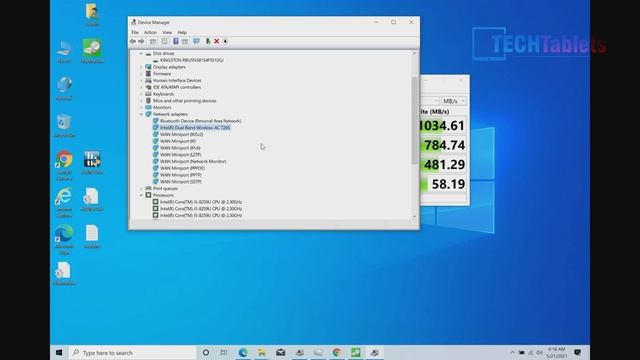Select WAN Miniport (IKEv2)

(x=182, y=134)
